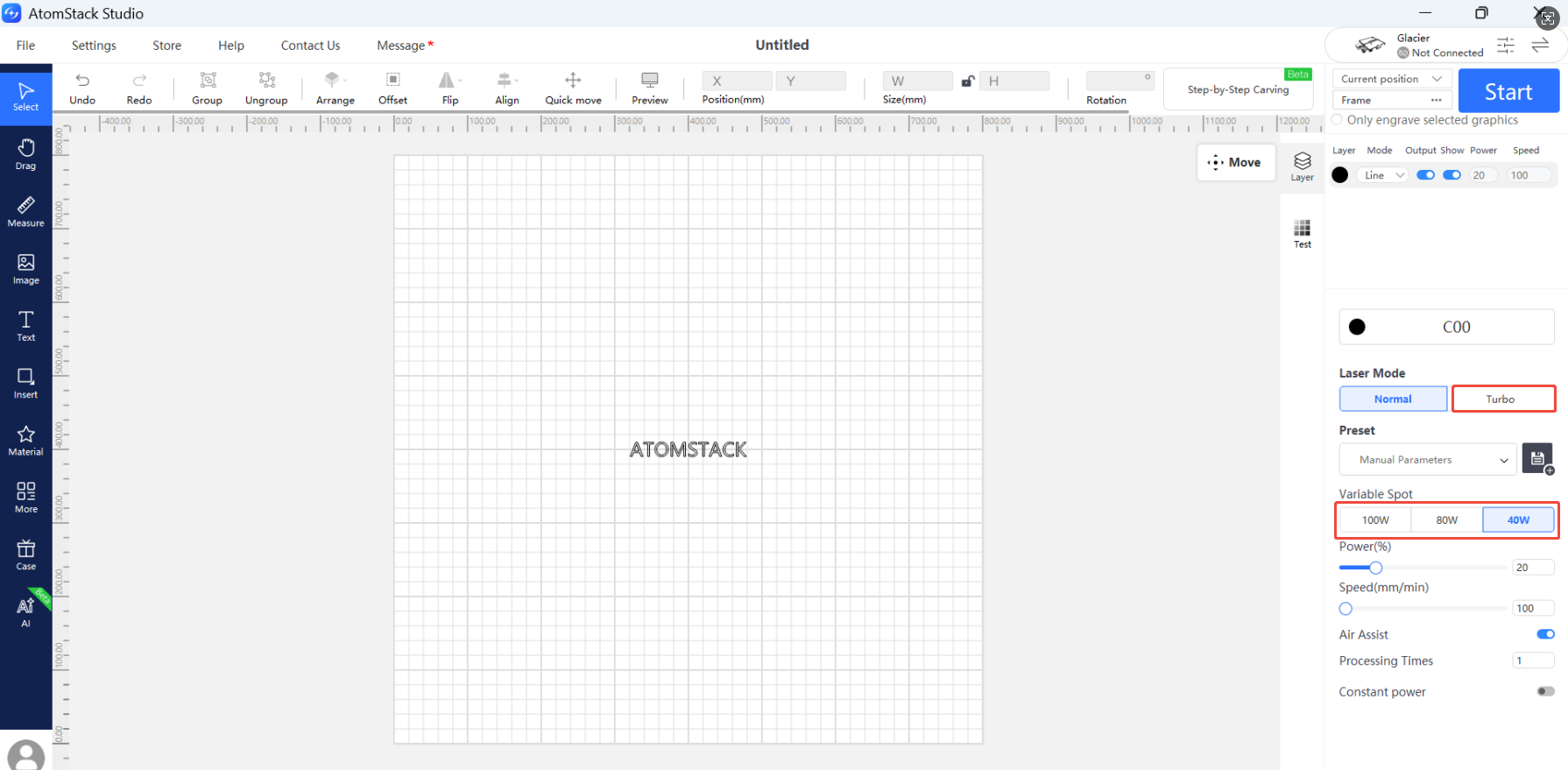The height and width of the screenshot is (770, 1568).
Task: Open the File menu
Action: (x=26, y=46)
